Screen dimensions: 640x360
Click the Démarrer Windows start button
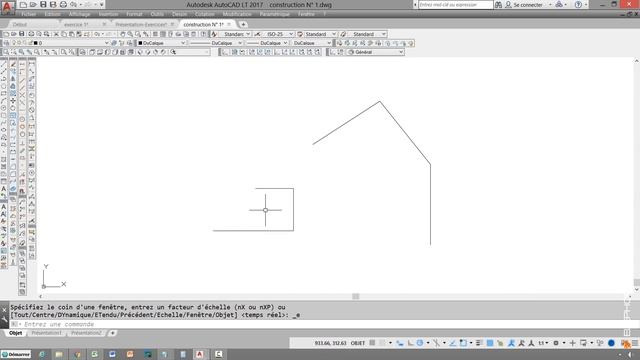point(16,354)
